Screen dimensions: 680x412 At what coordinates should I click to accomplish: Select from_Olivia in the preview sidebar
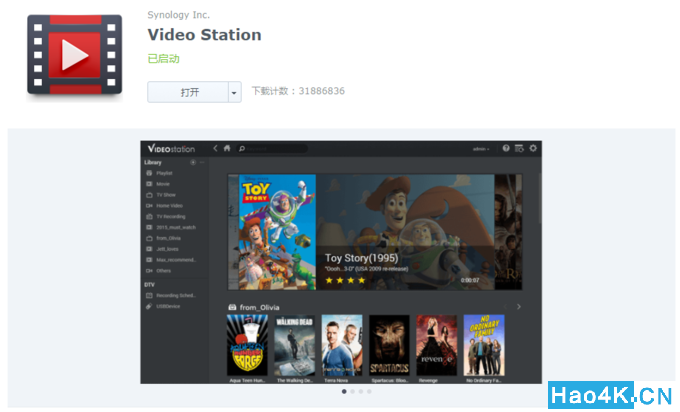pos(168,238)
